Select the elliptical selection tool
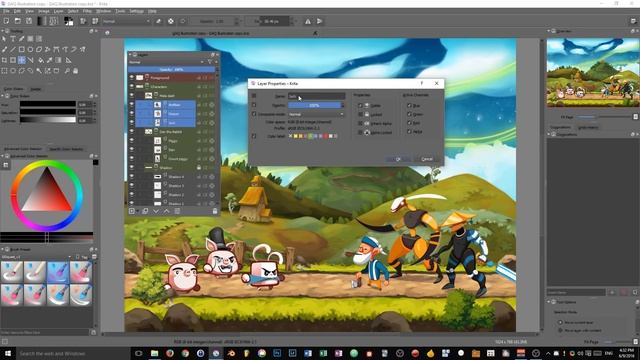The width and height of the screenshot is (640, 360). click(x=13, y=71)
